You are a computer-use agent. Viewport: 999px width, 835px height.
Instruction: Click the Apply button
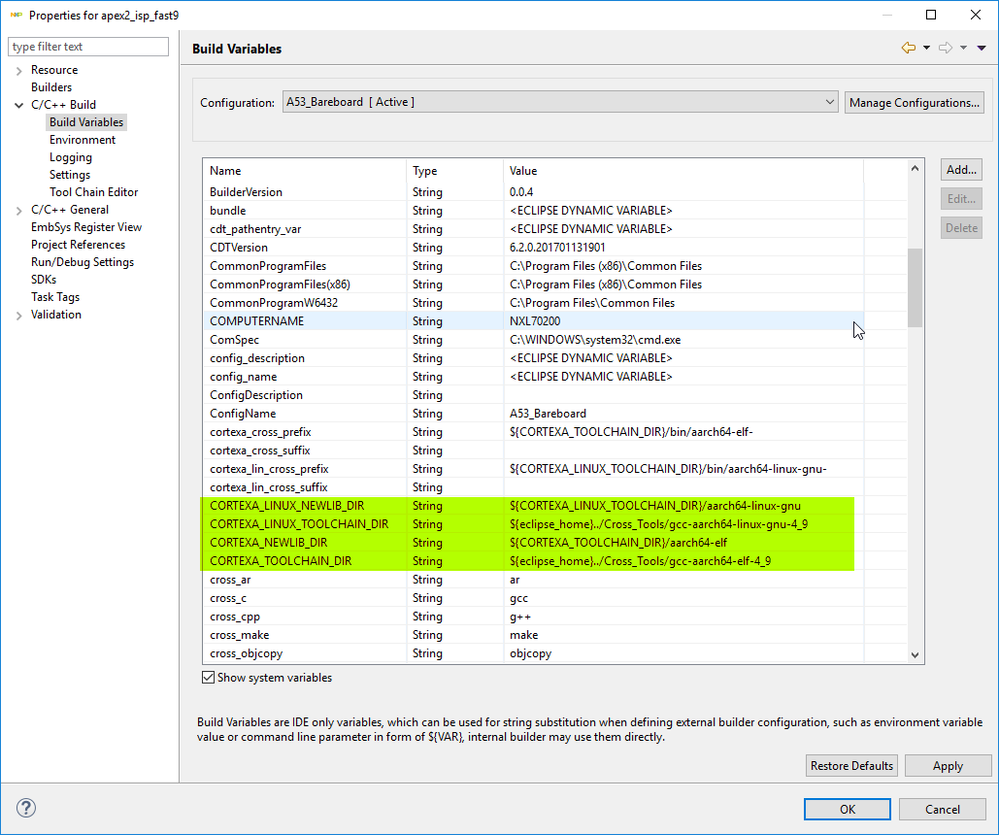[x=948, y=766]
